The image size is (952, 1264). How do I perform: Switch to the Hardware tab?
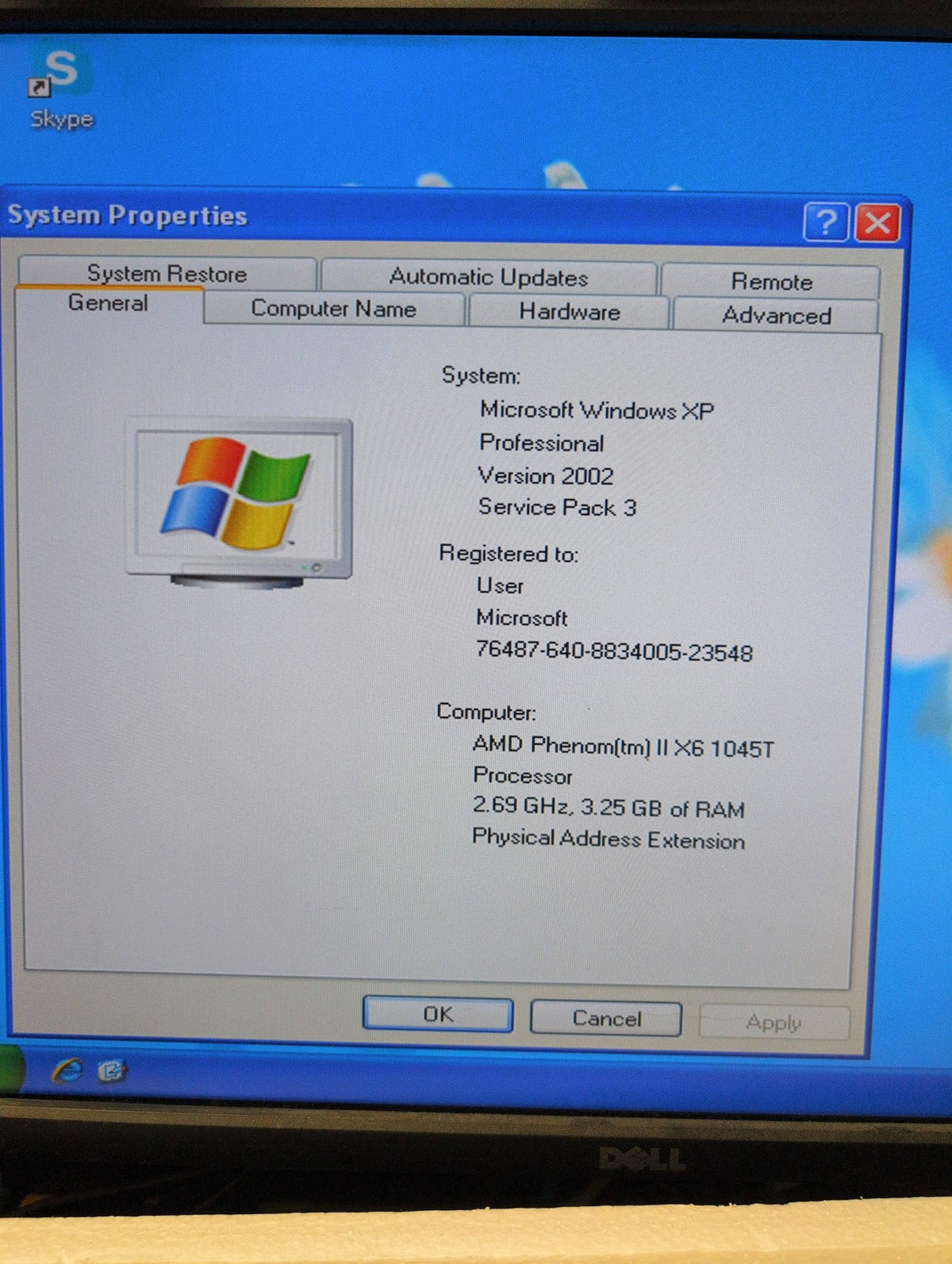pyautogui.click(x=570, y=311)
